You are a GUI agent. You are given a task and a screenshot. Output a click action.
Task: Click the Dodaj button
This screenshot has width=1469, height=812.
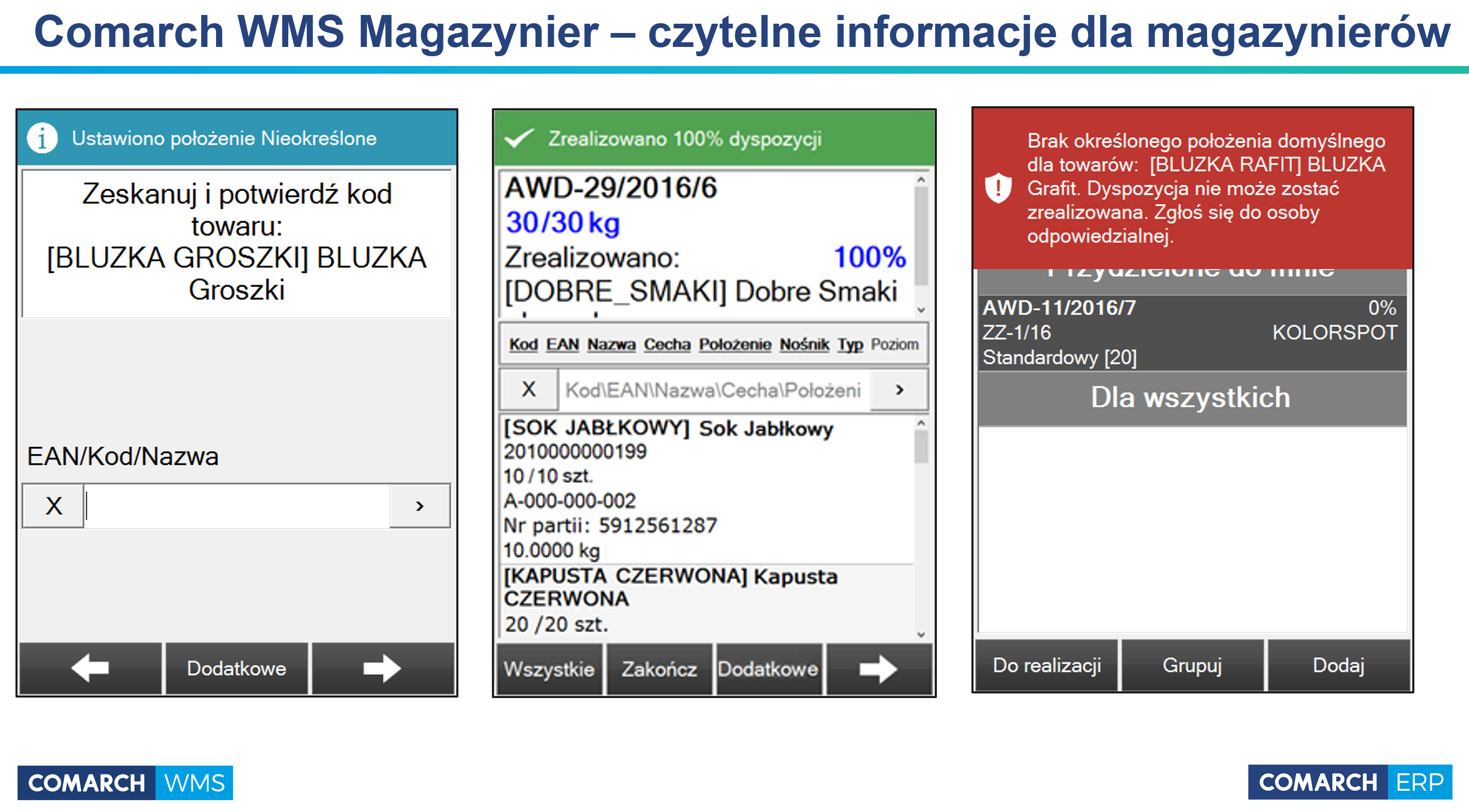pyautogui.click(x=1339, y=665)
